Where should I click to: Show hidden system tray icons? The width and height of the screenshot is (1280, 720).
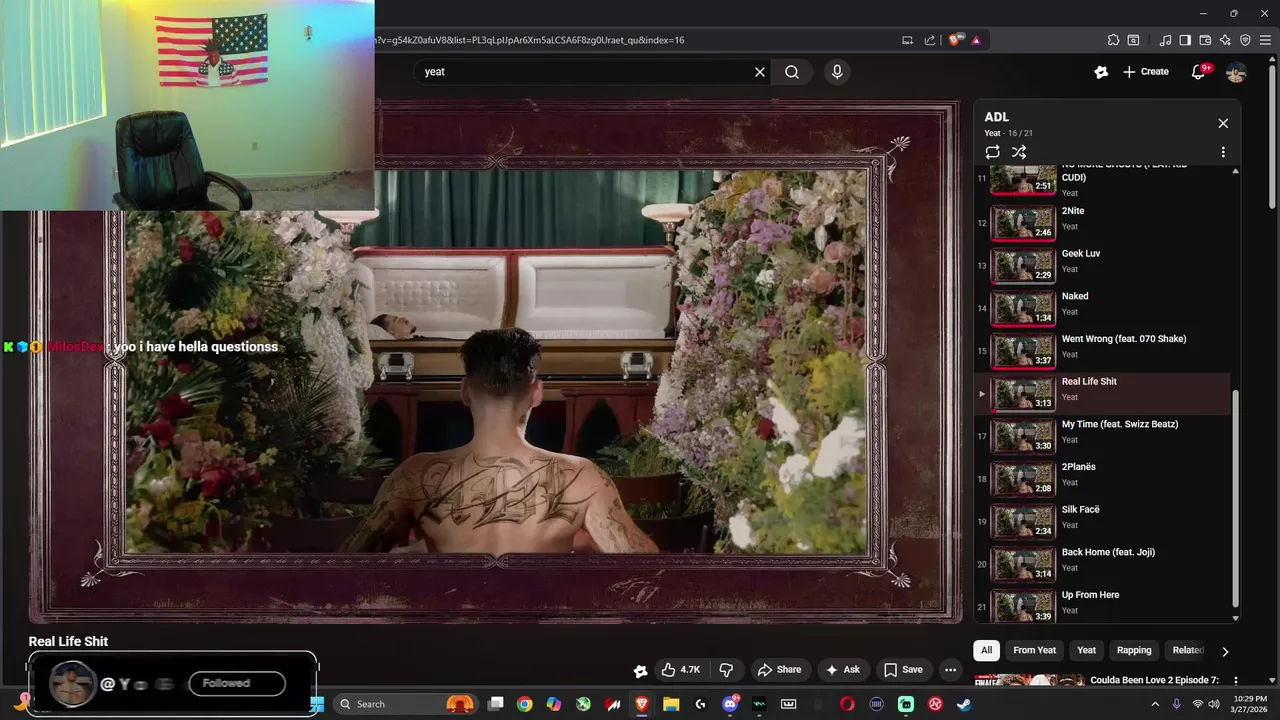tap(1155, 704)
